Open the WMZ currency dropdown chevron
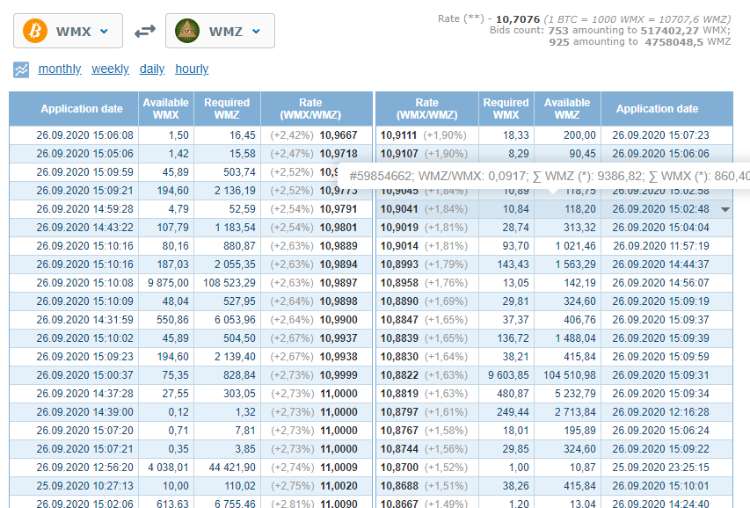Image resolution: width=750 pixels, height=508 pixels. pos(256,31)
